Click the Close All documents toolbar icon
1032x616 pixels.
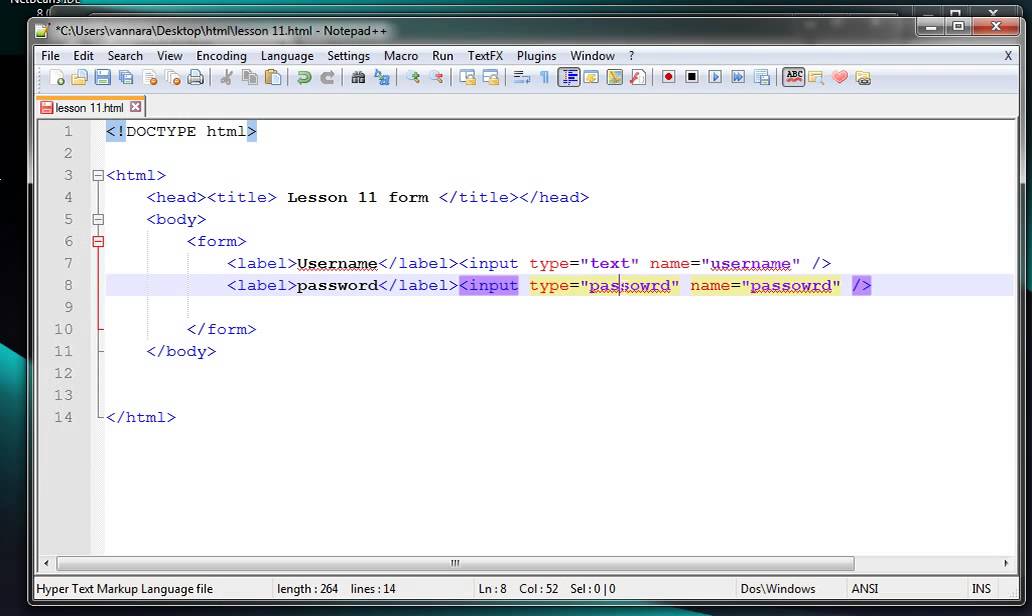point(172,78)
